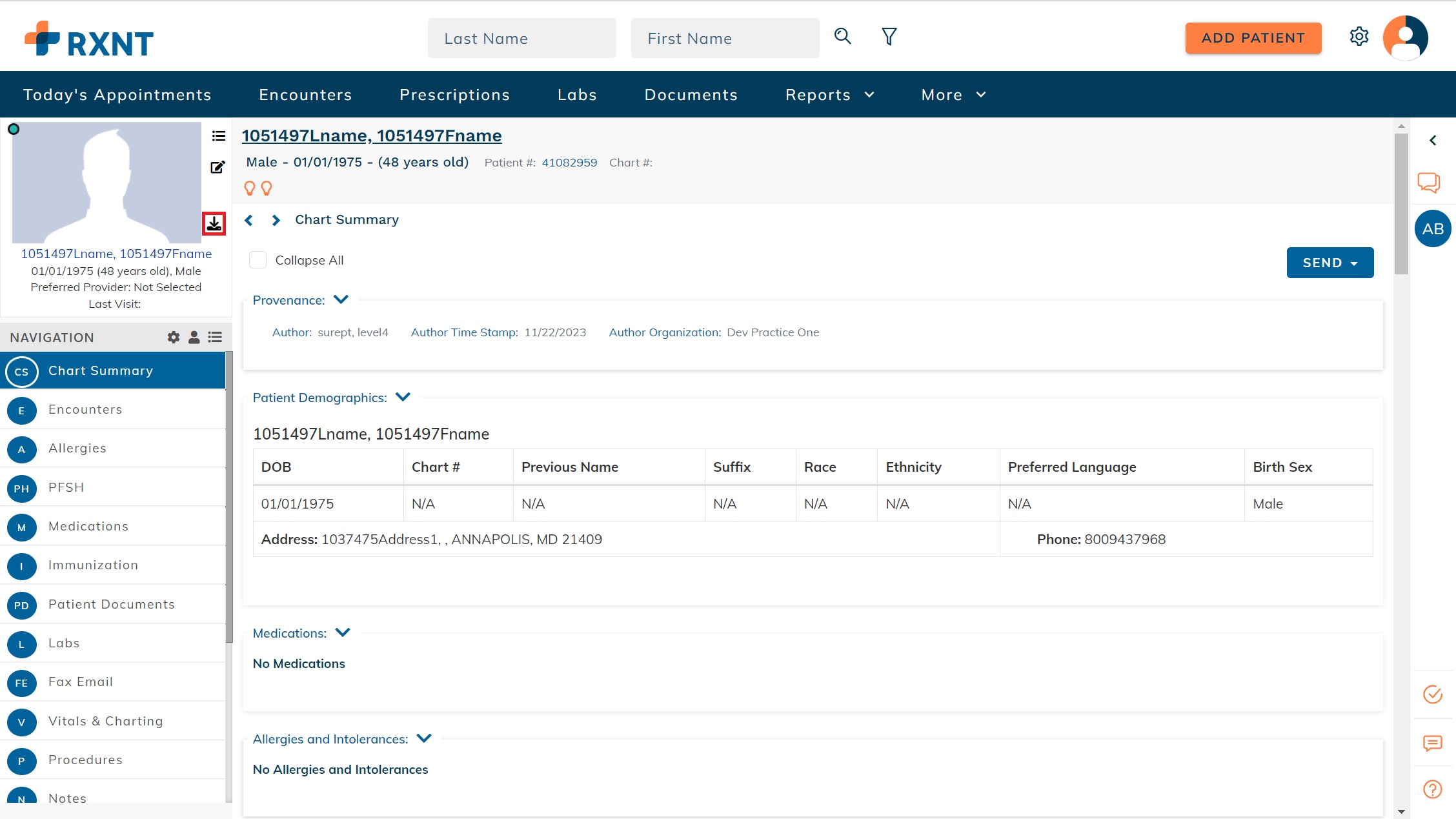1456x819 pixels.
Task: Click the download icon beside patient photo
Action: [x=214, y=224]
